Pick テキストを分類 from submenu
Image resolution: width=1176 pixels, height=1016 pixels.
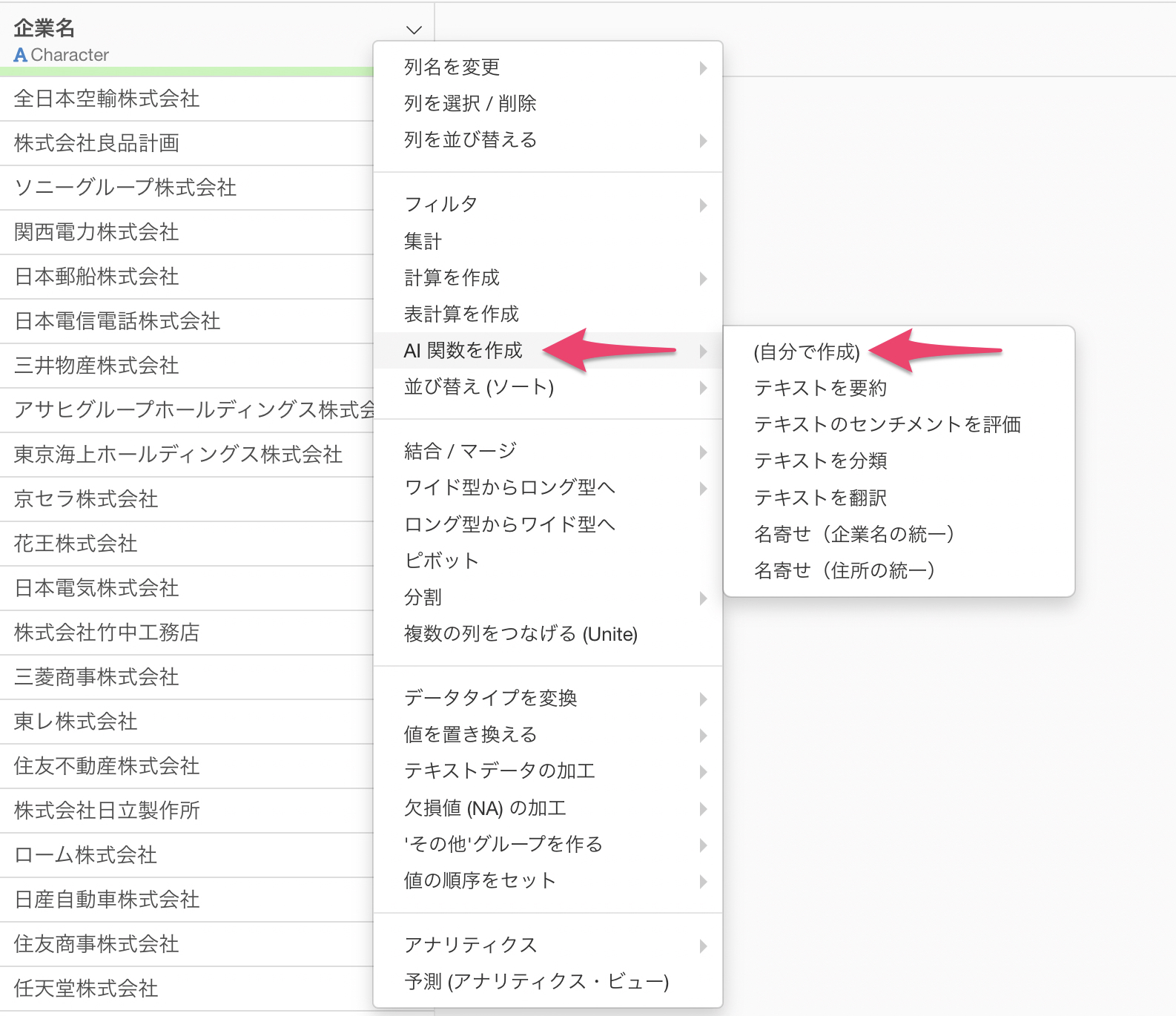coord(820,461)
